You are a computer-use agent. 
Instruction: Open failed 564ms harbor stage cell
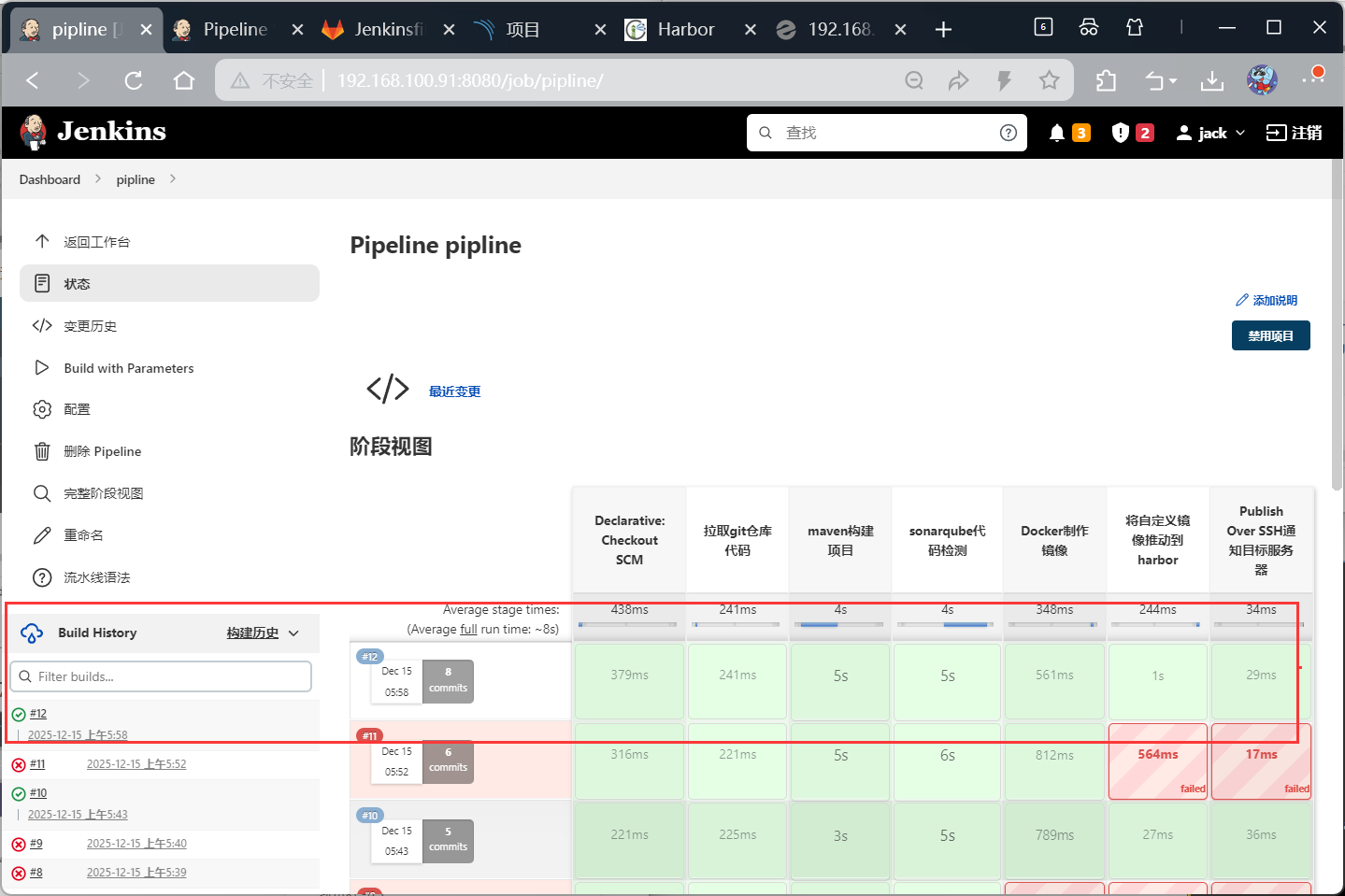1158,761
